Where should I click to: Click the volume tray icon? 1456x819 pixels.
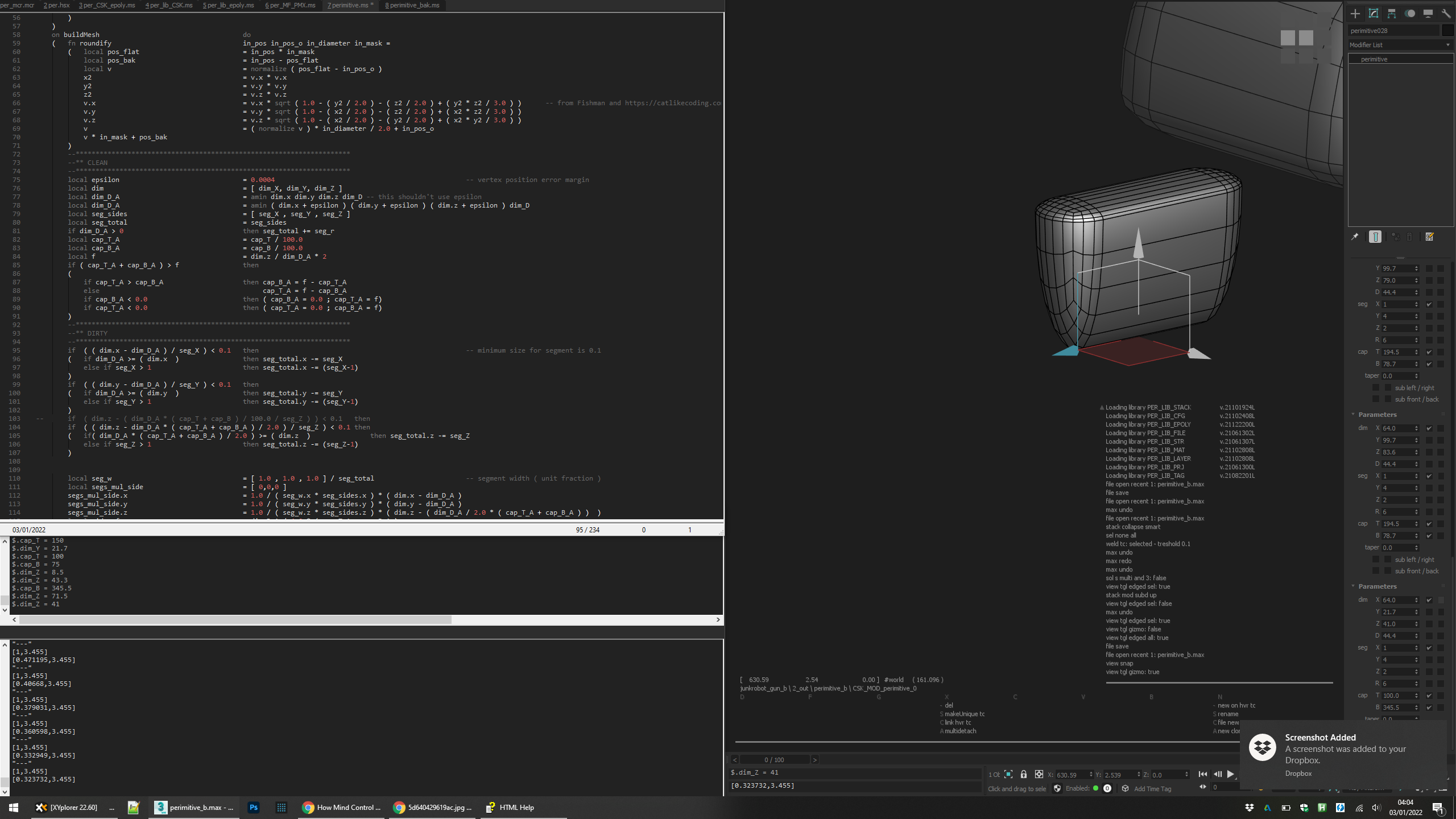pos(1376,808)
